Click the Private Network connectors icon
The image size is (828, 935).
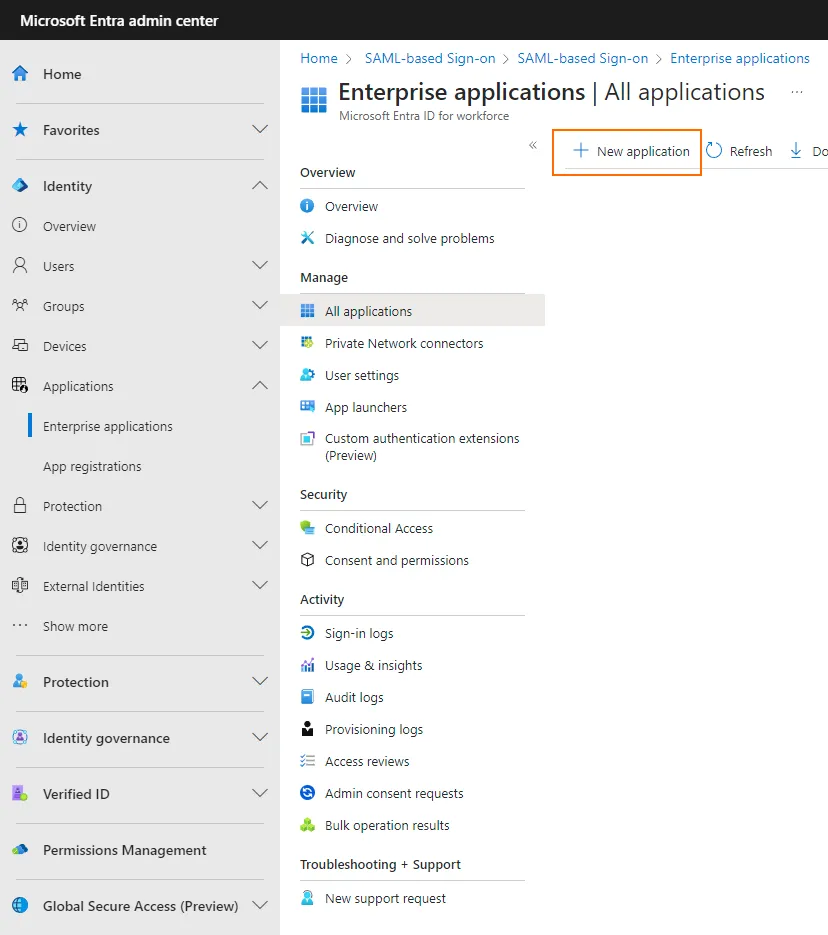point(308,343)
